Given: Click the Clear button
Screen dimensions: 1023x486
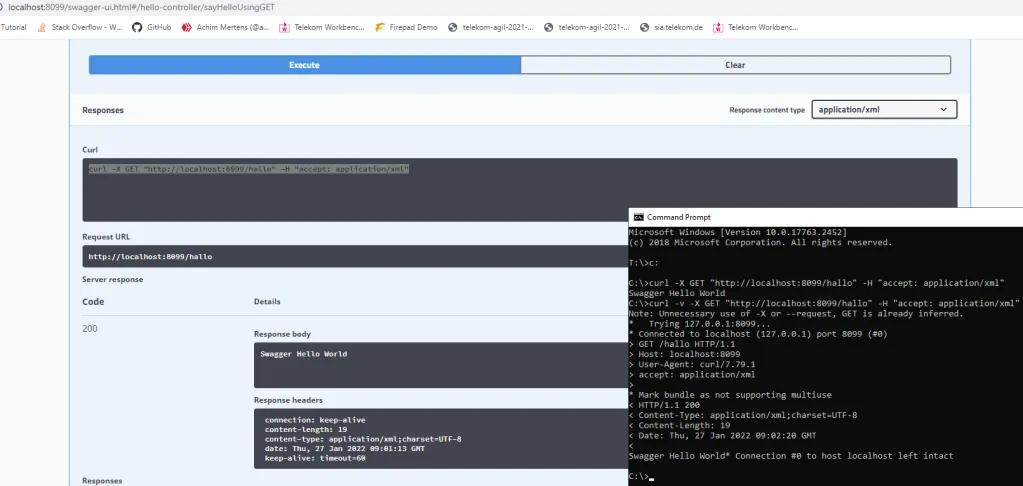Looking at the screenshot, I should click(x=735, y=65).
